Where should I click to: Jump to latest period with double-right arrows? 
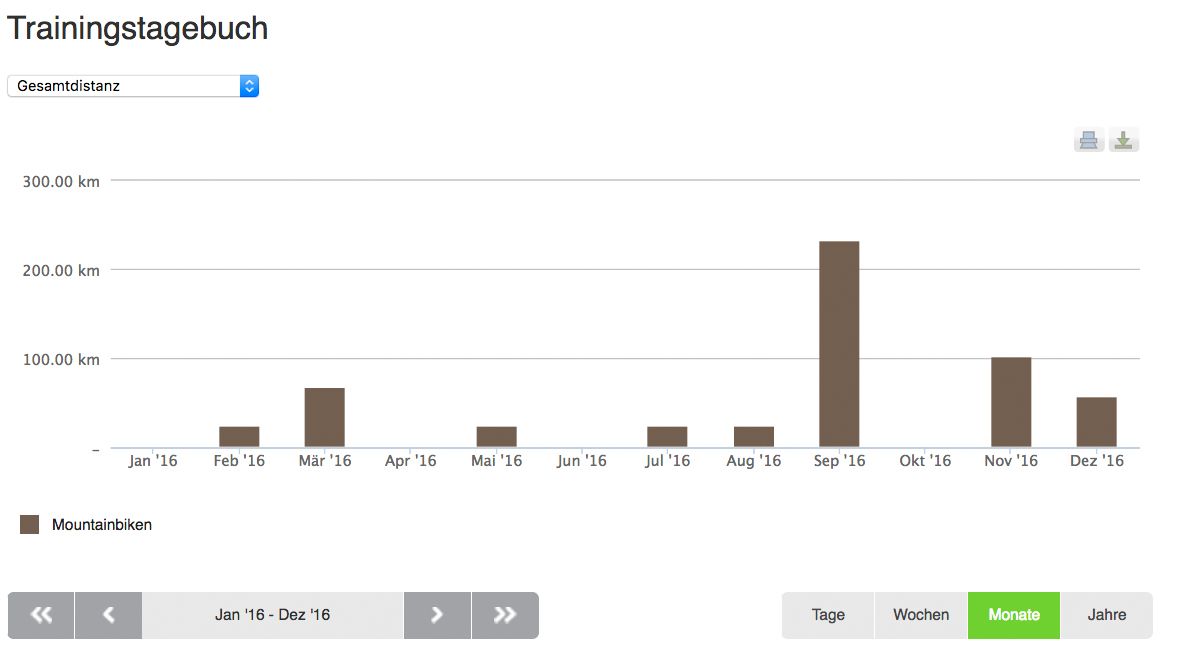coord(505,615)
